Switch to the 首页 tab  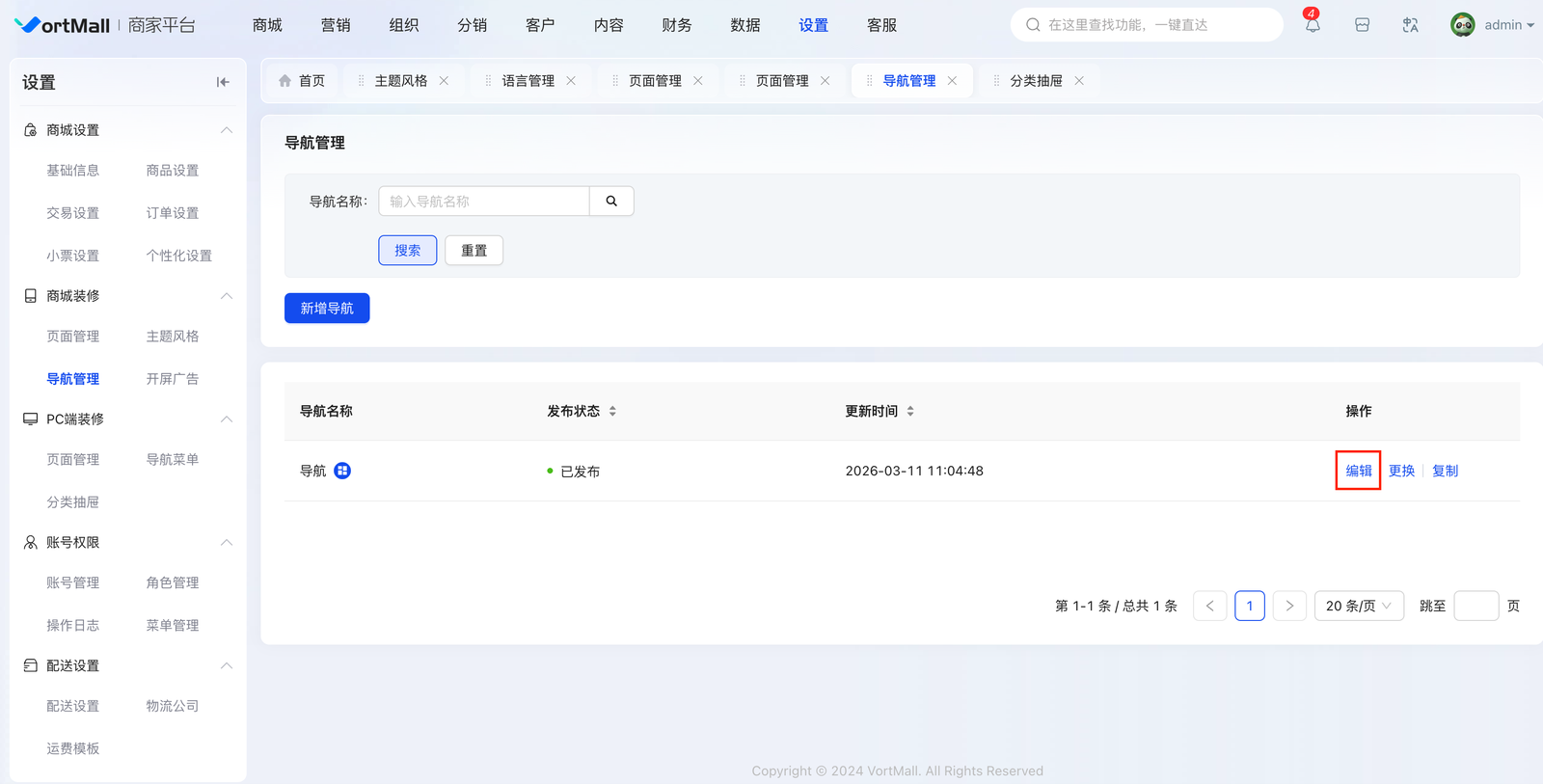click(311, 81)
